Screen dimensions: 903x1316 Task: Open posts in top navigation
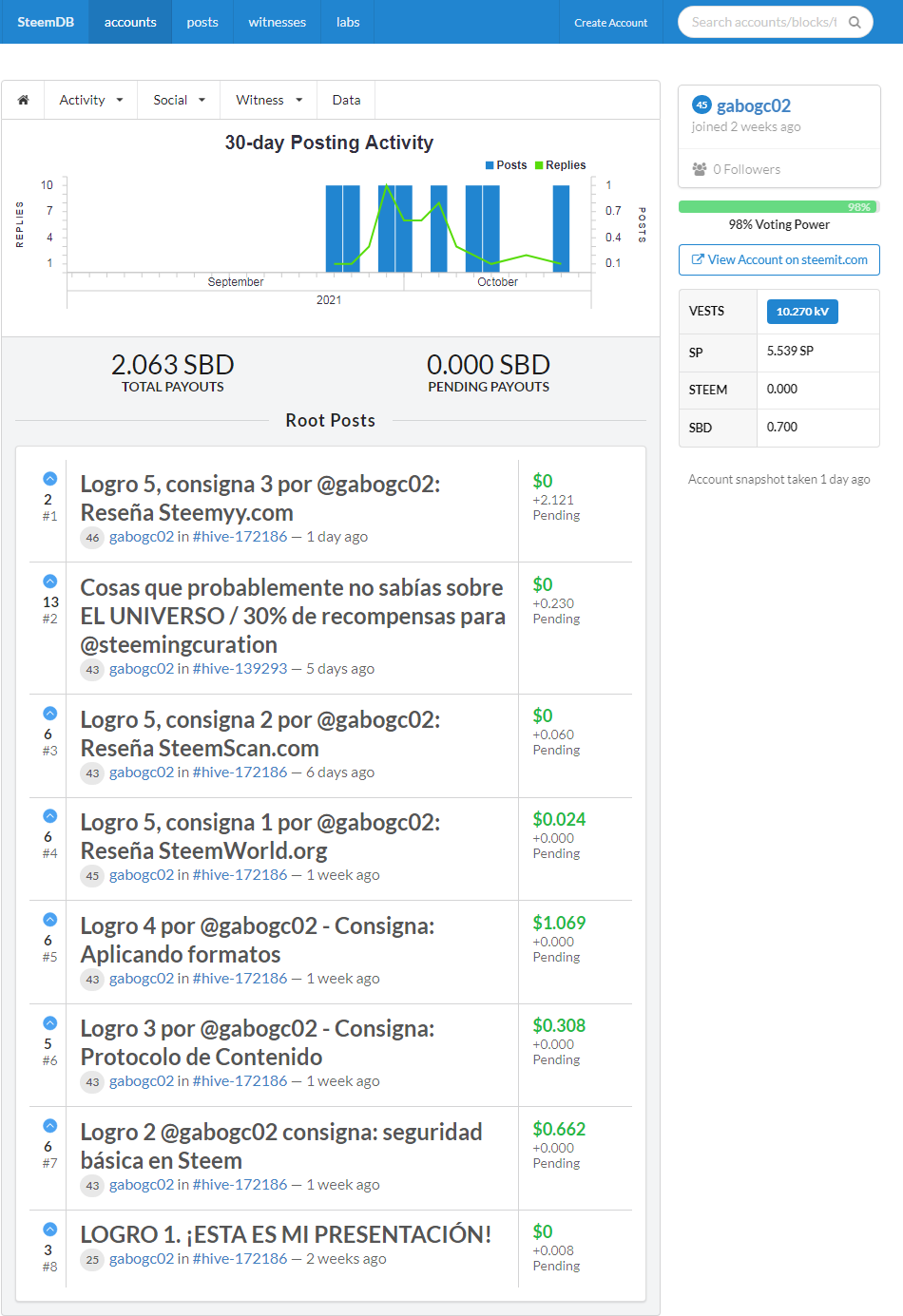pos(202,22)
